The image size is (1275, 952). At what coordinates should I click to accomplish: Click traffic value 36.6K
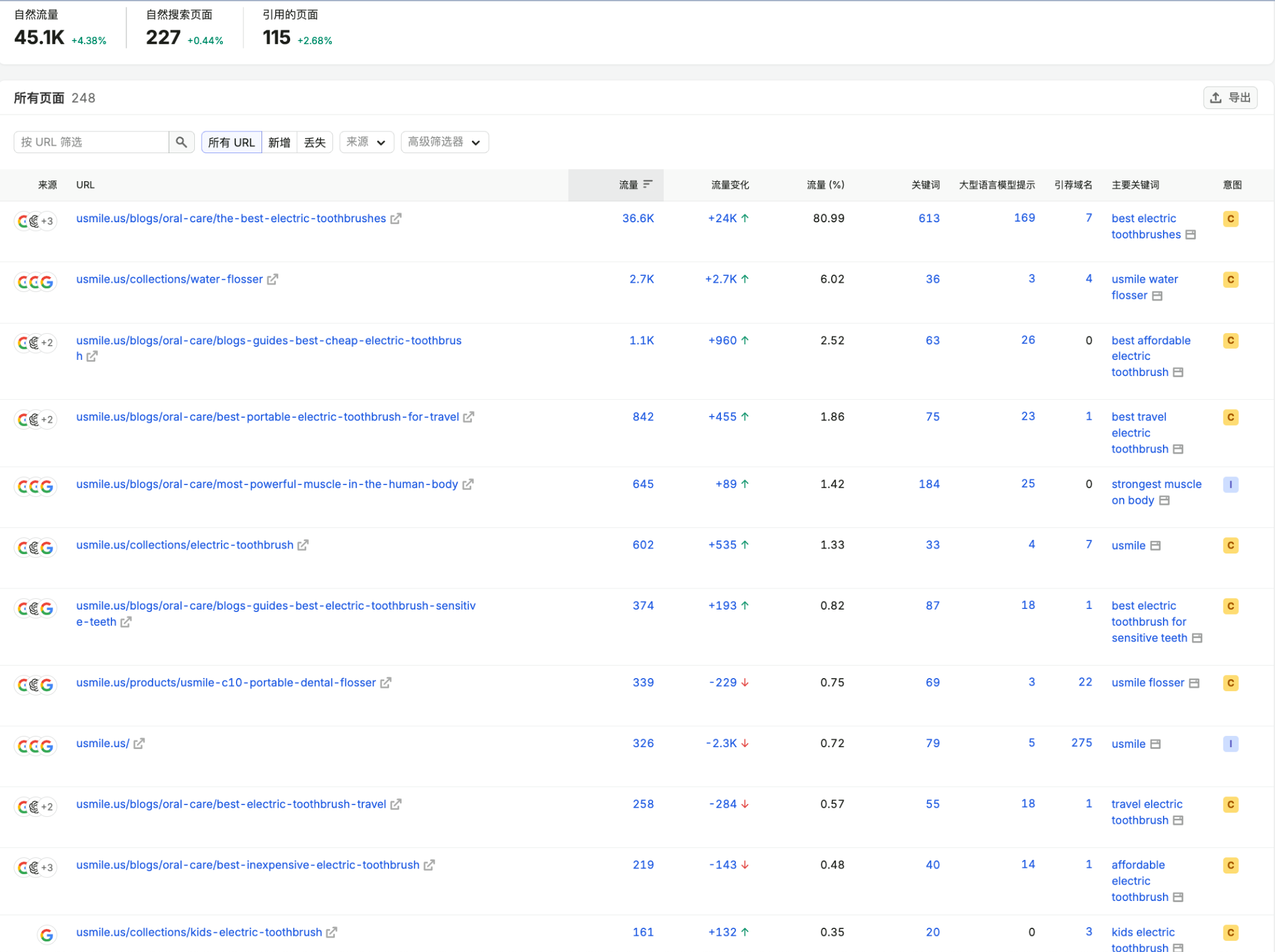638,219
